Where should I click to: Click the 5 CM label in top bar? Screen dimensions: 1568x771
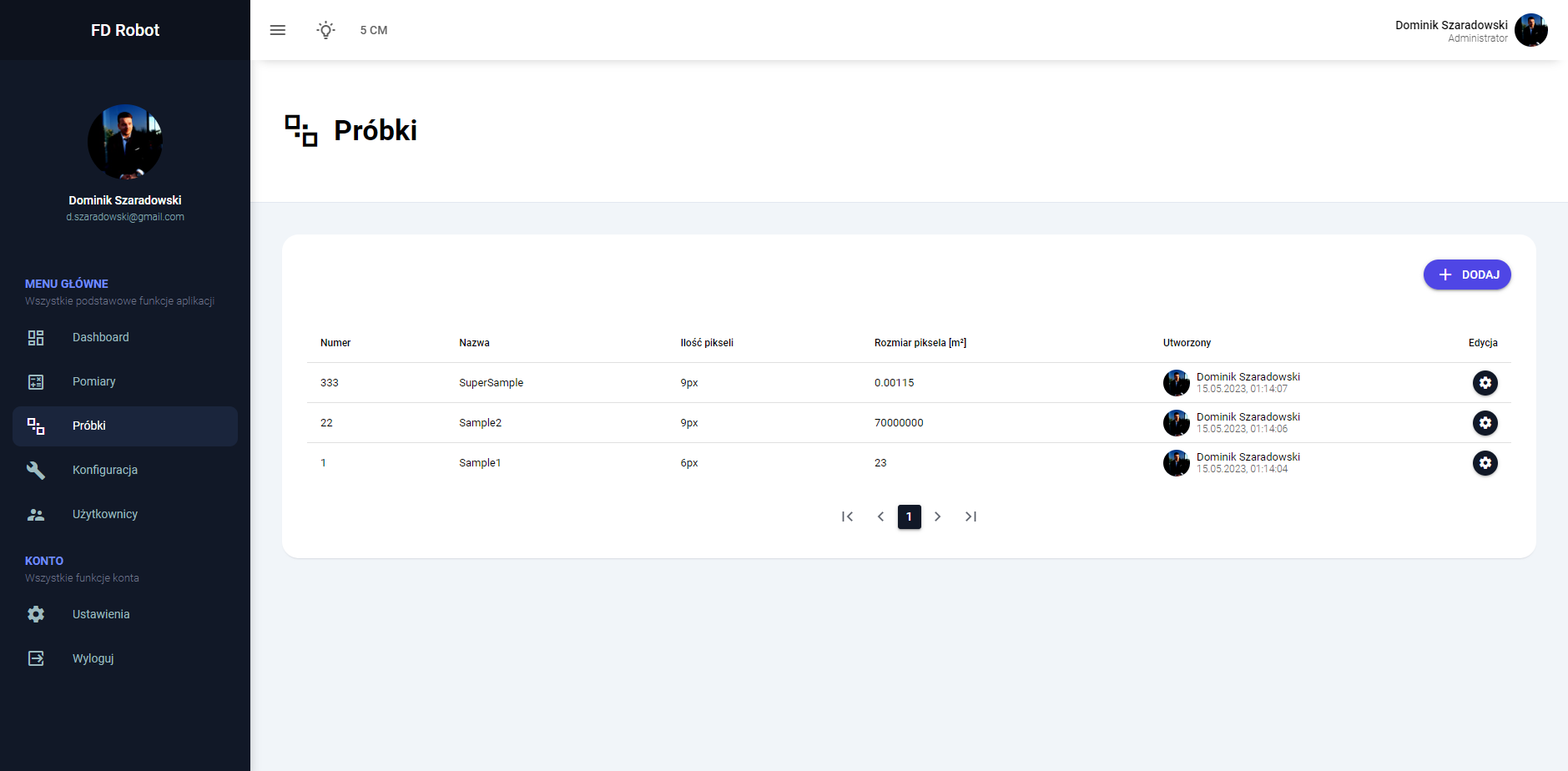pyautogui.click(x=373, y=30)
